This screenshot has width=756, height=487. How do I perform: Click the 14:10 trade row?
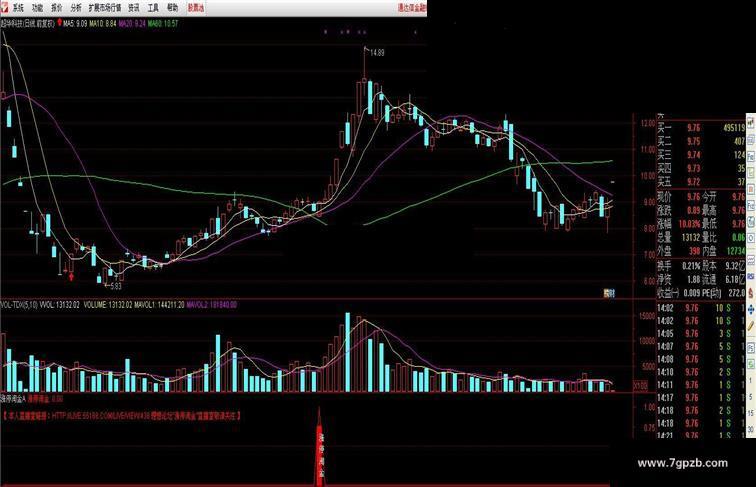701,372
